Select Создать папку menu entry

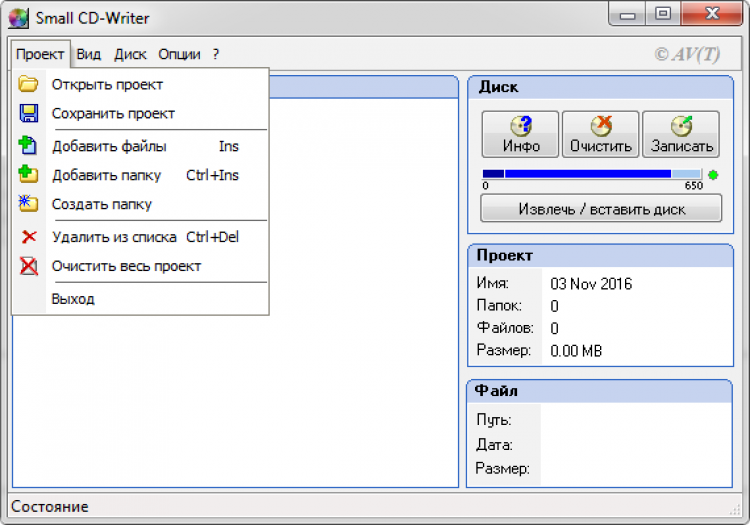point(141,204)
